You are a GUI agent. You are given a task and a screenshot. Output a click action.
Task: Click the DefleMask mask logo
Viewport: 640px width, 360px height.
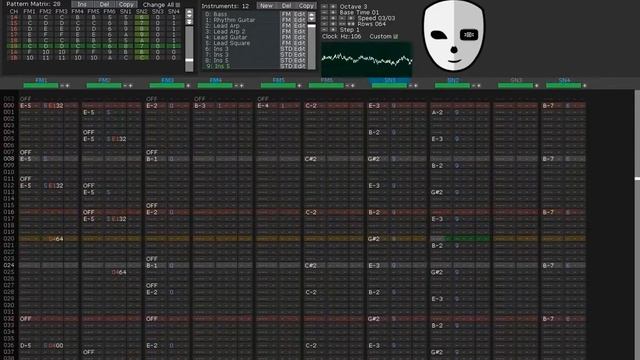453,36
